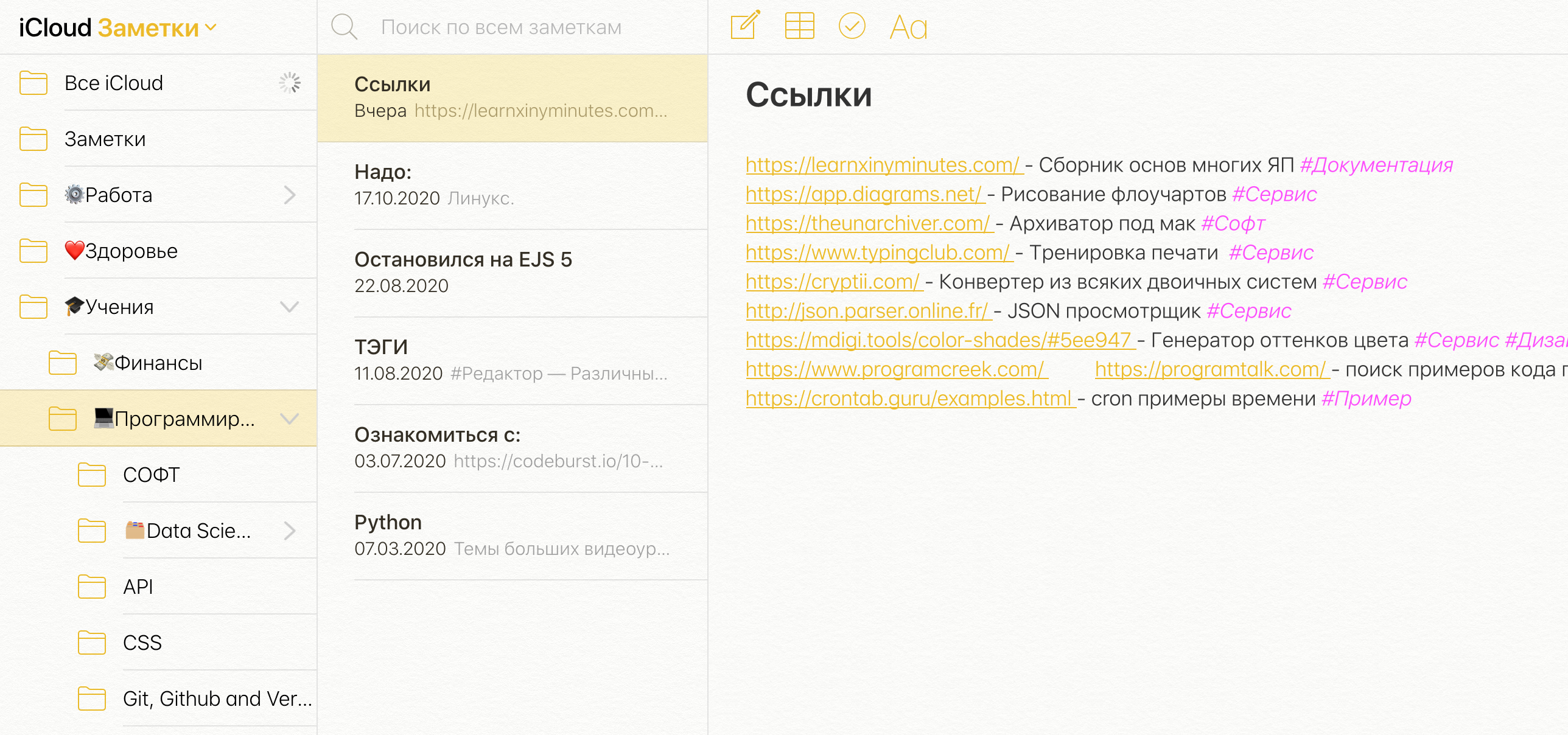Screen dimensions: 1568x735
Task: Select the Здоровье folder
Action: tap(131, 251)
